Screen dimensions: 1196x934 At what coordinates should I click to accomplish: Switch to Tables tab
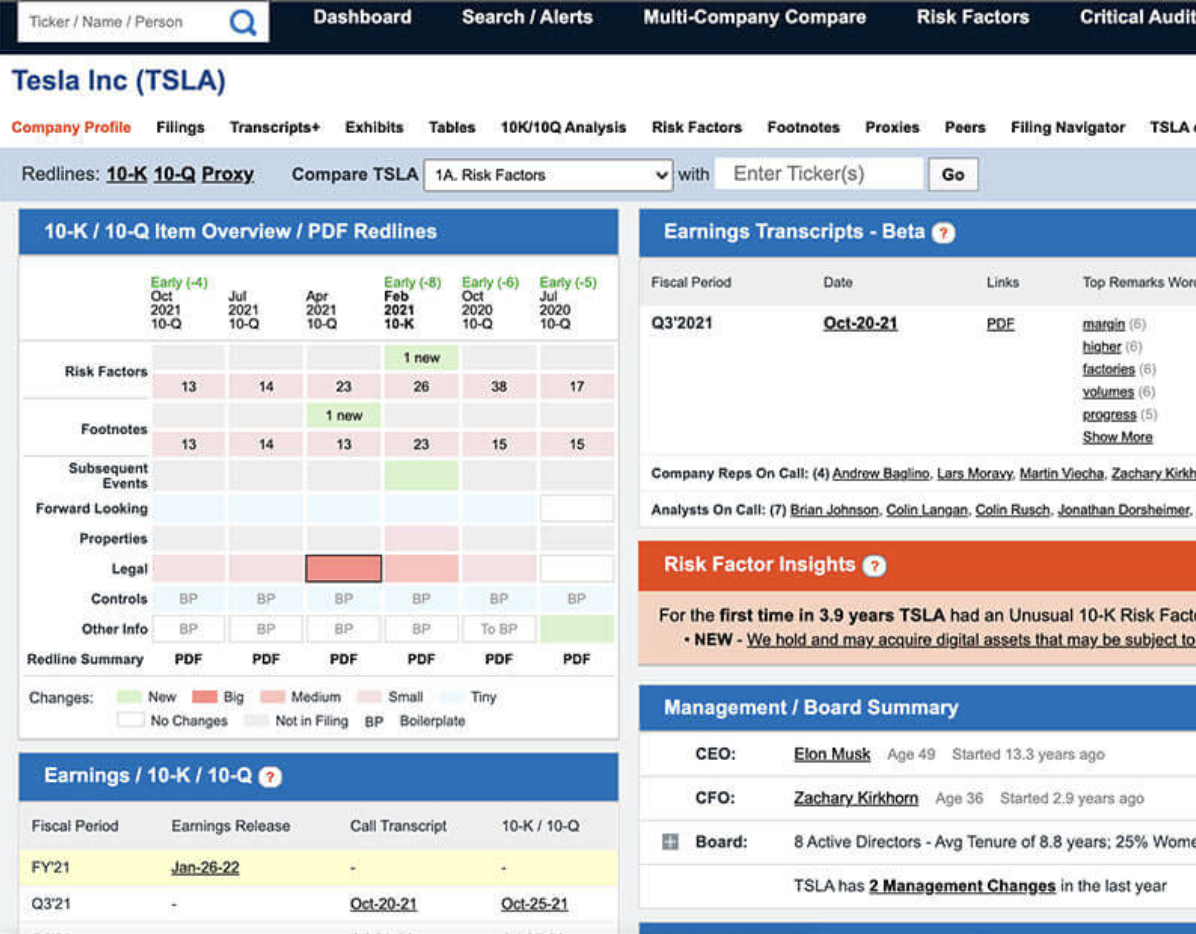click(x=452, y=127)
